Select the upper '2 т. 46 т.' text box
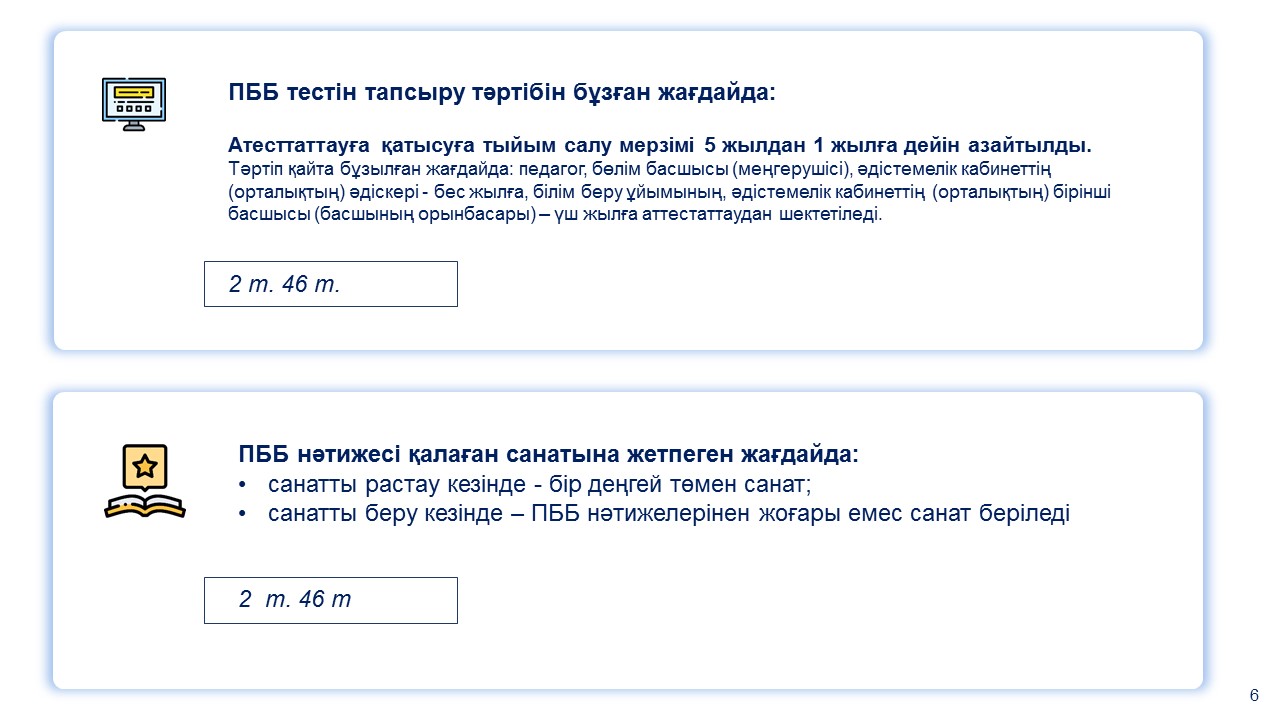The height and width of the screenshot is (720, 1280). [x=330, y=284]
